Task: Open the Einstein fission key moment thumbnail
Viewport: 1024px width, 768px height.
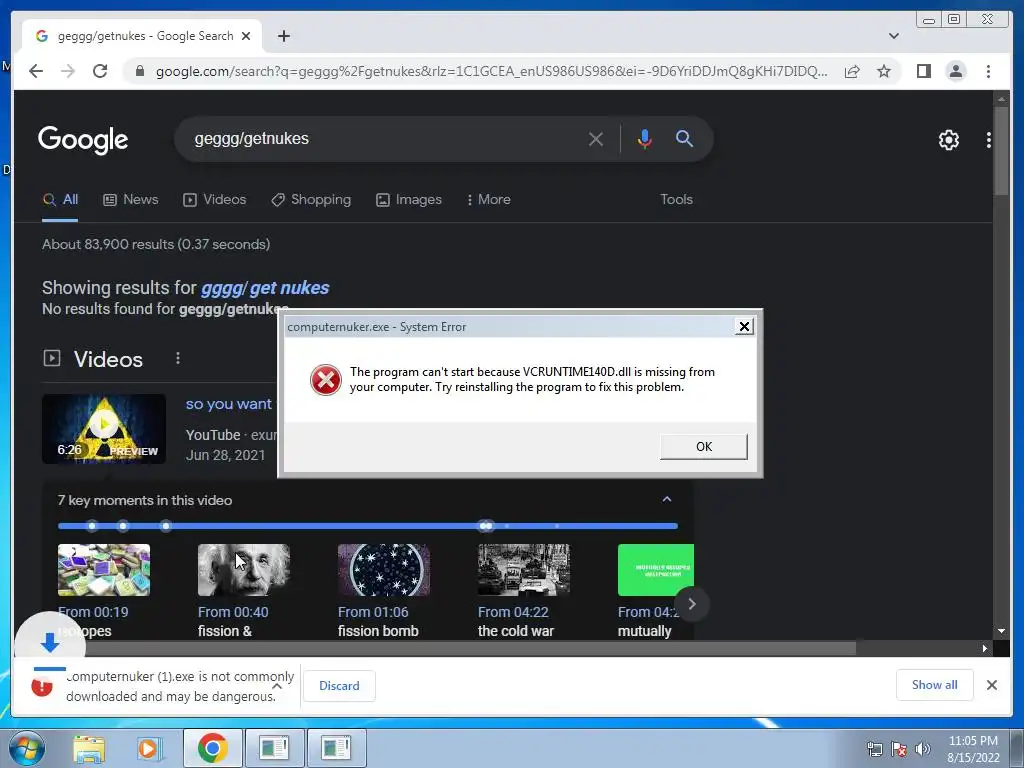Action: 244,569
